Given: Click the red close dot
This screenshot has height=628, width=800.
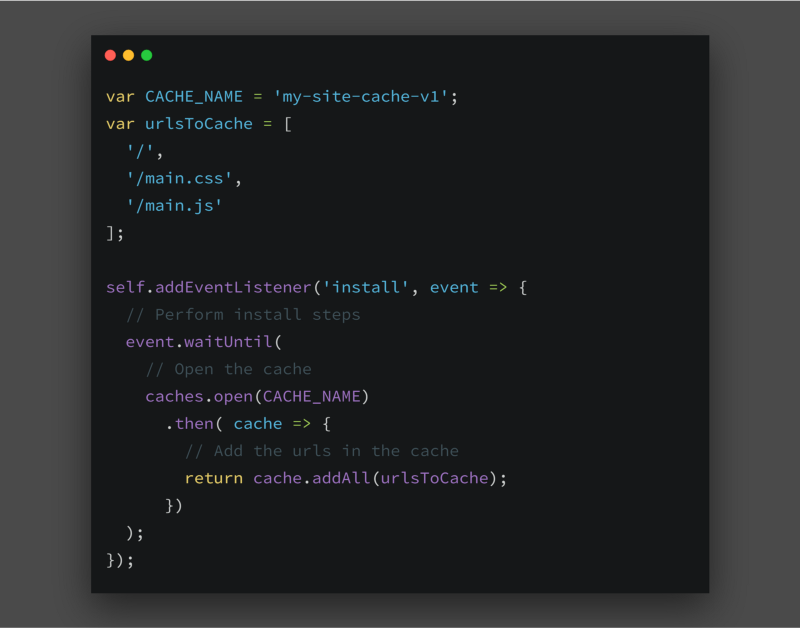Looking at the screenshot, I should [x=110, y=55].
